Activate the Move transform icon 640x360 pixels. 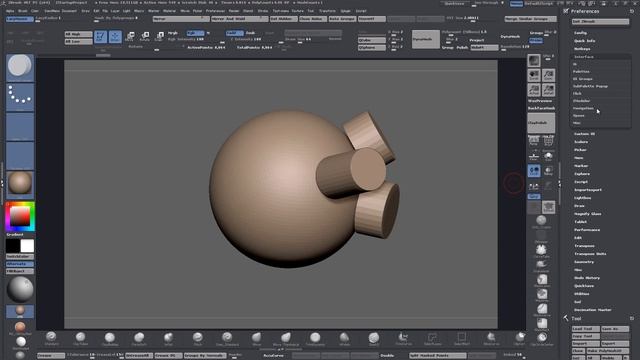(x=130, y=37)
